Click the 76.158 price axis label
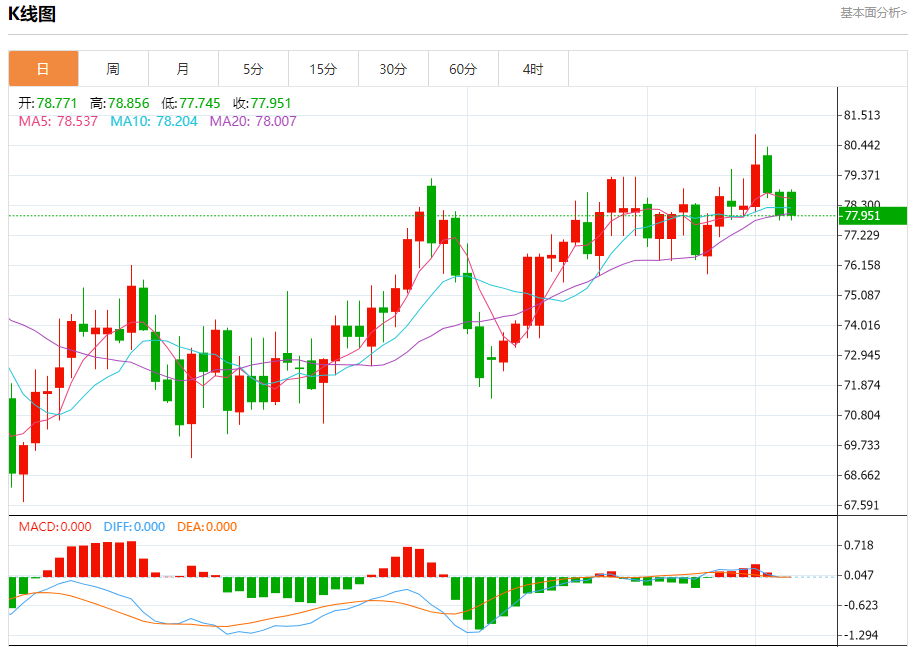Viewport: 916px width, 647px height. (862, 265)
